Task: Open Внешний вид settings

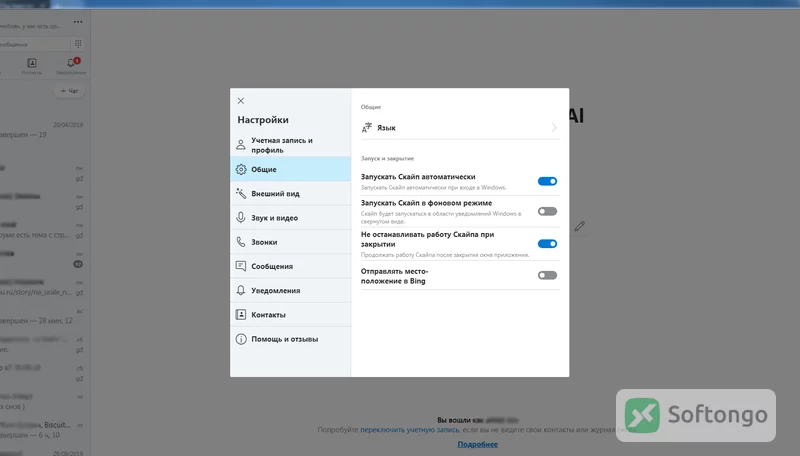Action: tap(290, 194)
